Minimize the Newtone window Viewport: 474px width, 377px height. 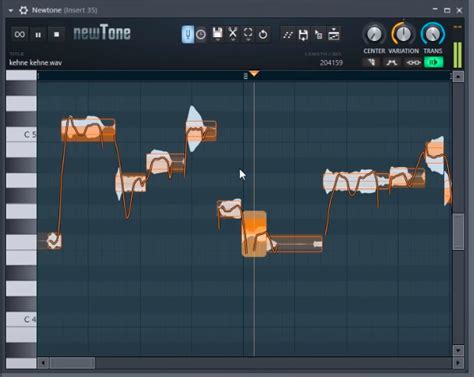tap(435, 10)
